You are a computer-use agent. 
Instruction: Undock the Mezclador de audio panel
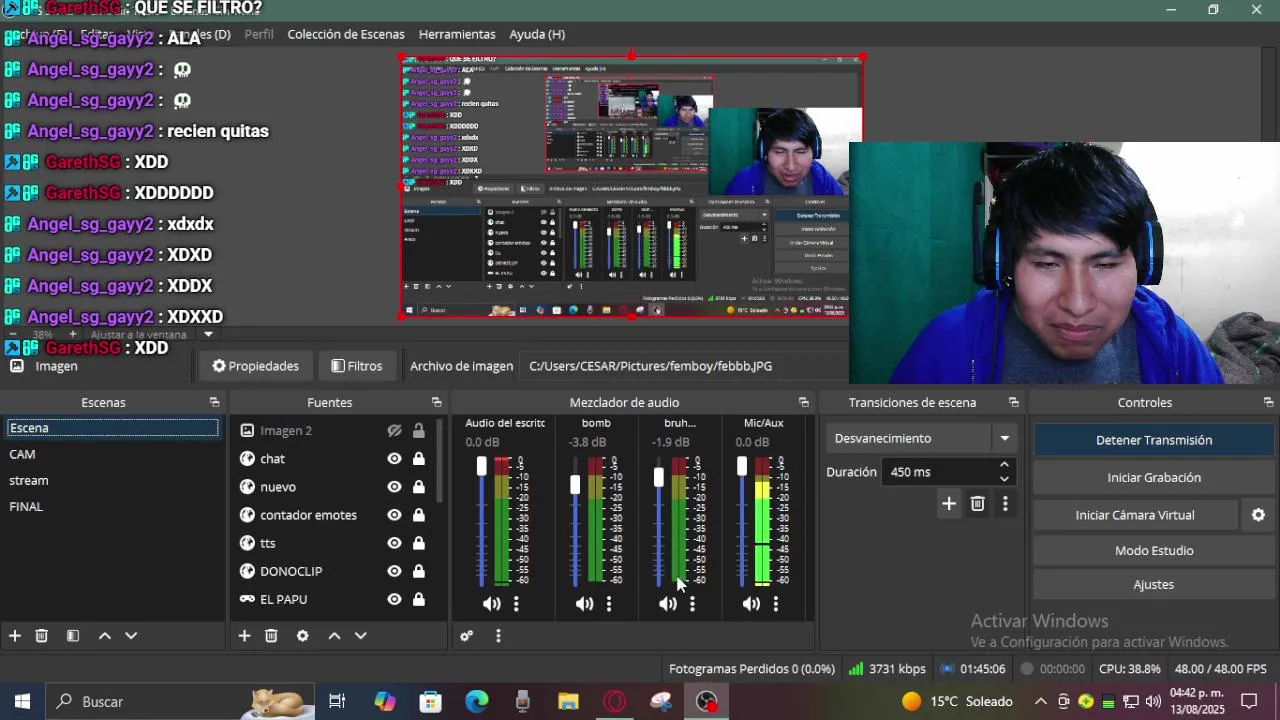coord(803,402)
